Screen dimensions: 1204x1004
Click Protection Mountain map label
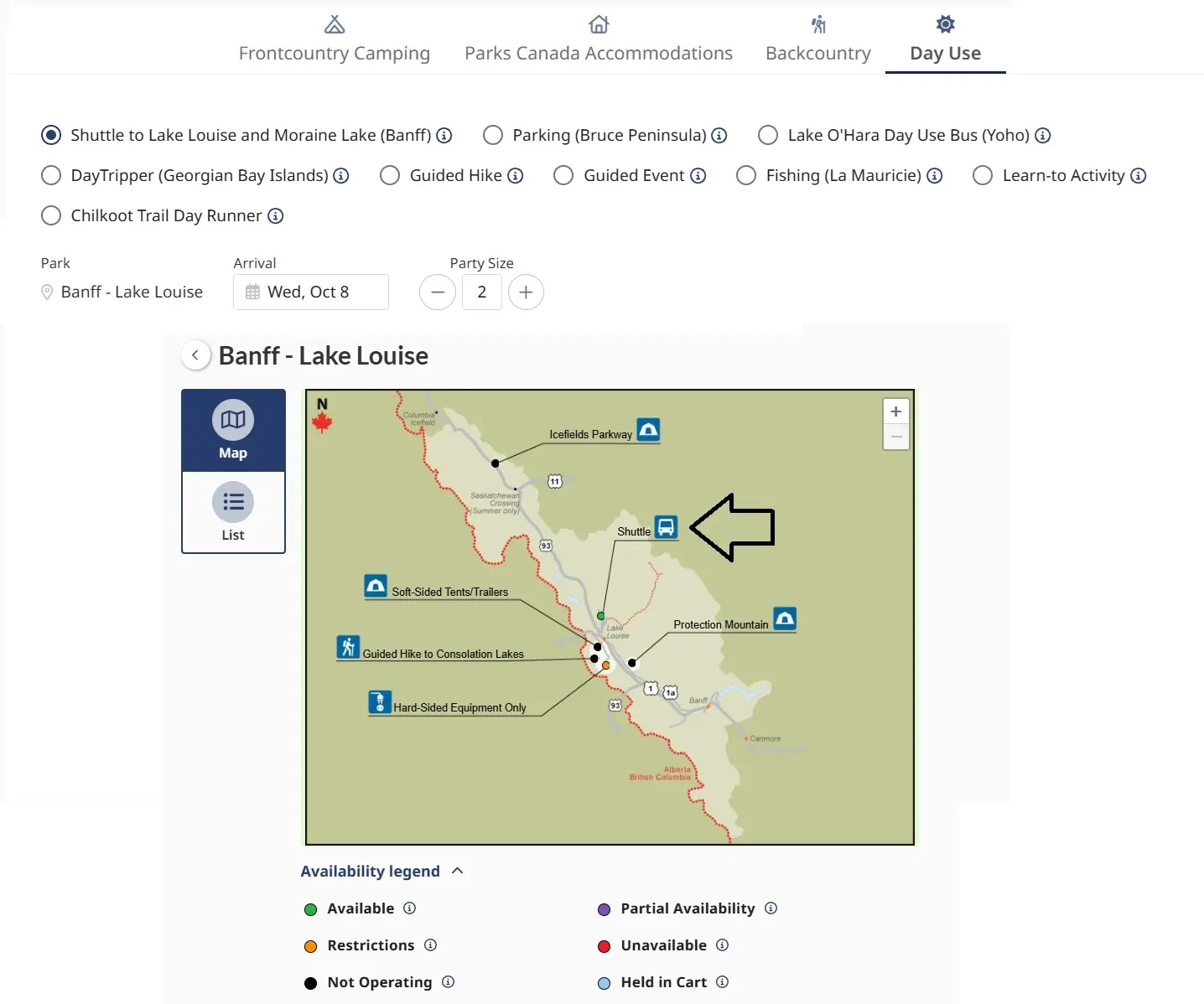pyautogui.click(x=721, y=624)
